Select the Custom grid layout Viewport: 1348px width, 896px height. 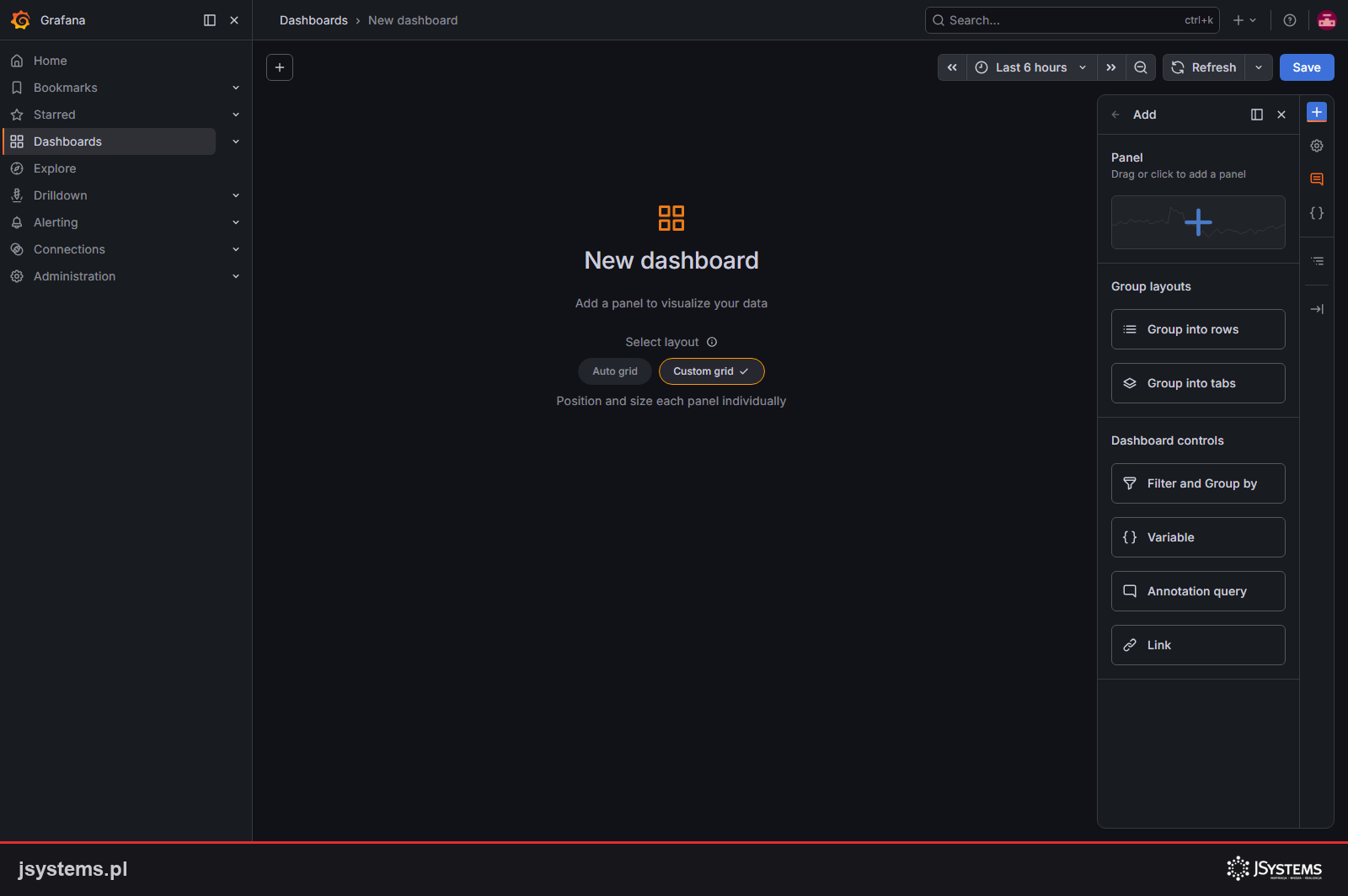pos(712,371)
